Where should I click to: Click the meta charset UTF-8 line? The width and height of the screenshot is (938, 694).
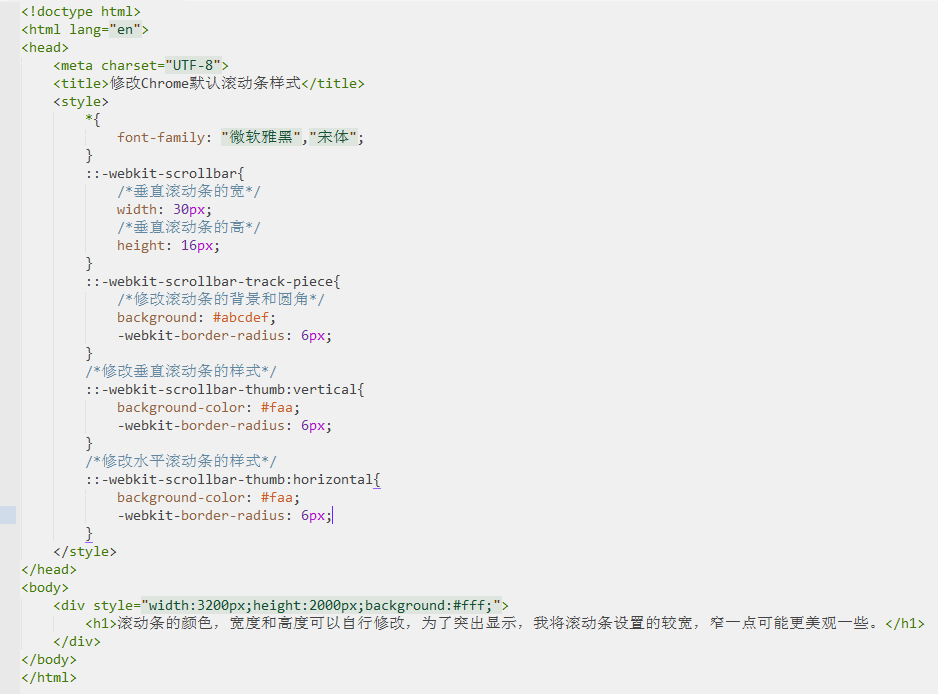(x=141, y=65)
